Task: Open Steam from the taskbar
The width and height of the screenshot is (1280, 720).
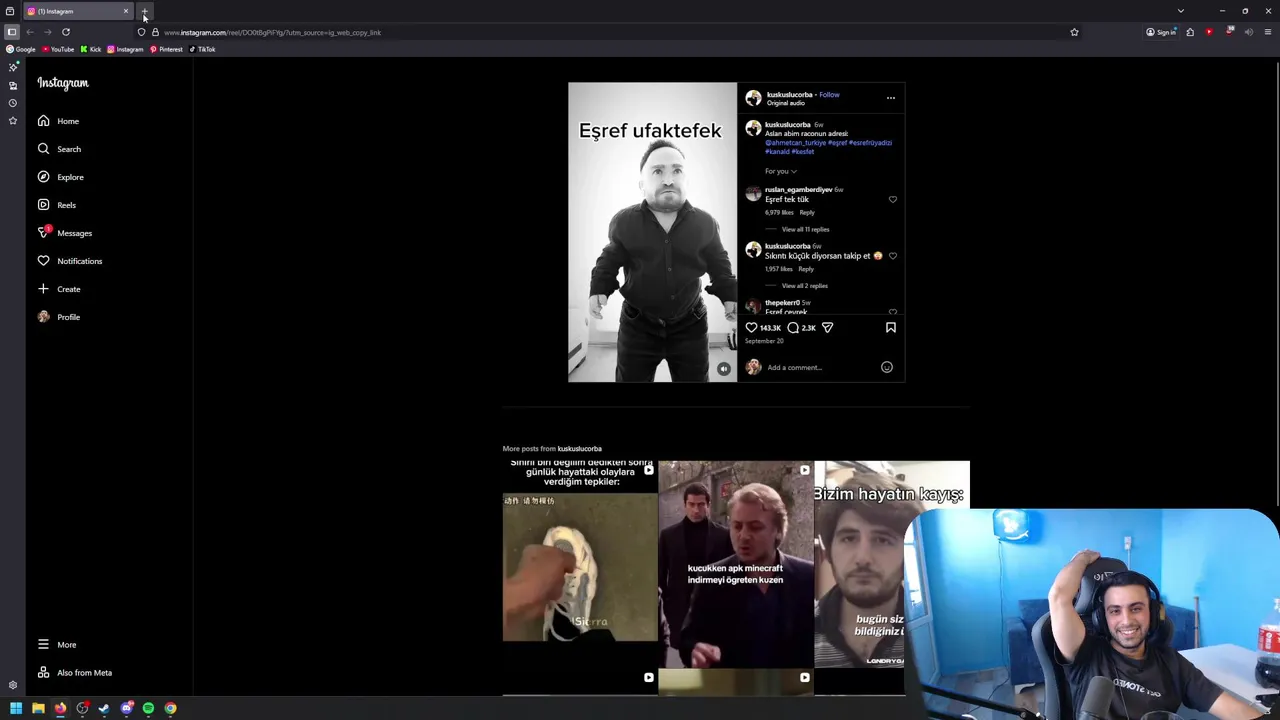Action: tap(104, 708)
